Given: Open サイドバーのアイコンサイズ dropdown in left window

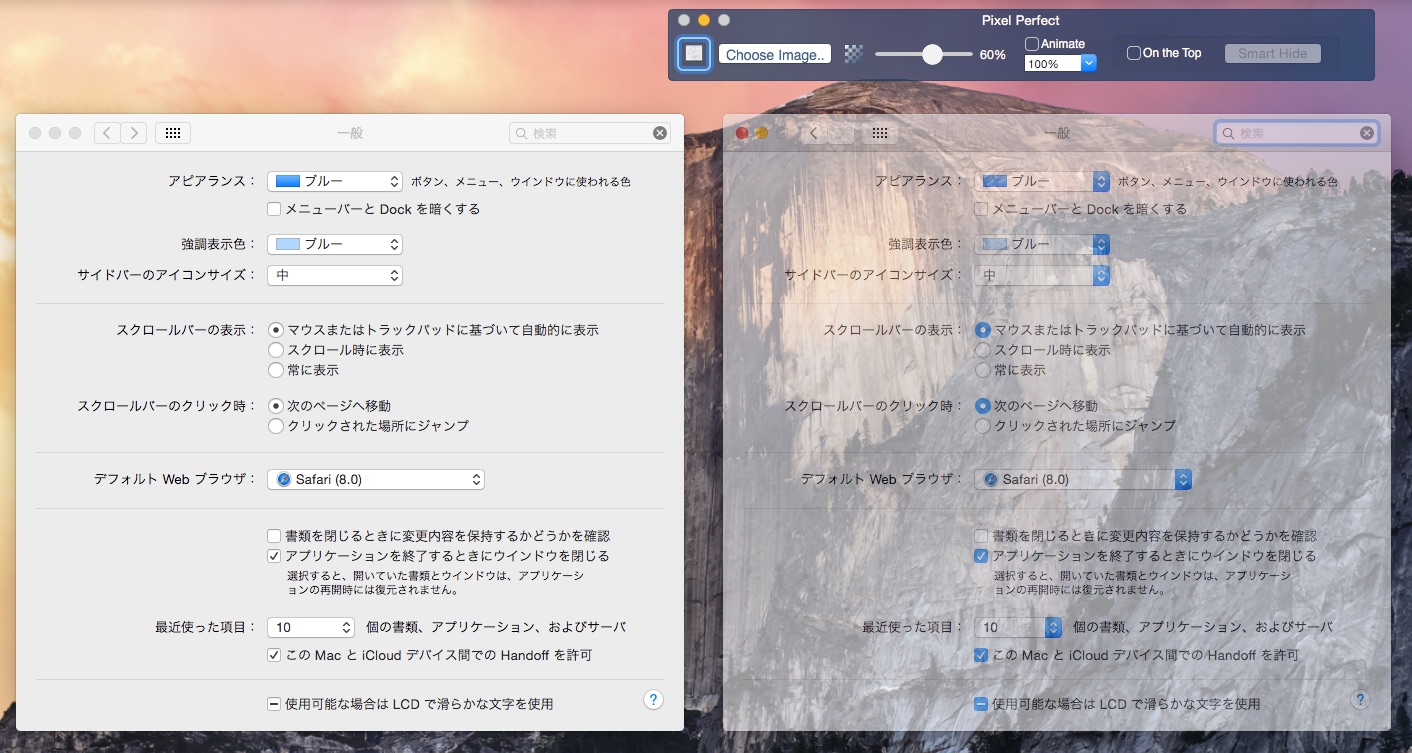Looking at the screenshot, I should pos(335,275).
